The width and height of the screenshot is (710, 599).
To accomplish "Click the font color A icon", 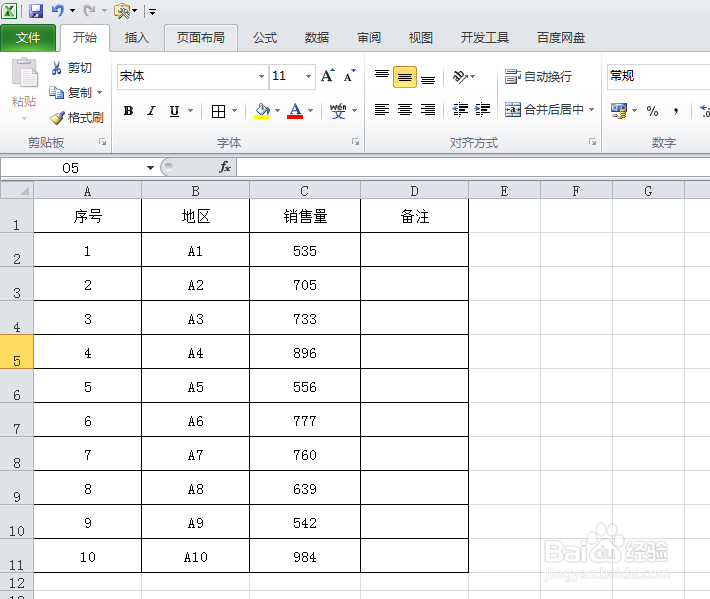I will (295, 111).
